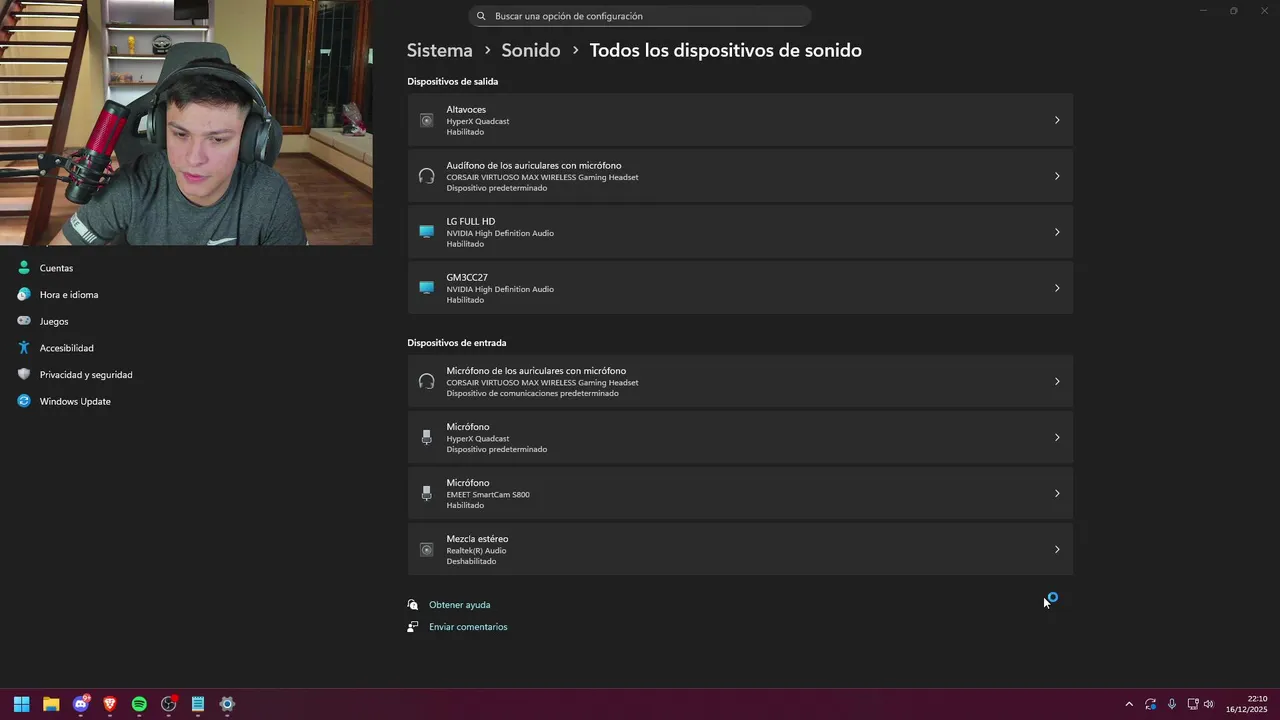Click the system tray volume icon
This screenshot has height=720, width=1280.
click(1209, 704)
